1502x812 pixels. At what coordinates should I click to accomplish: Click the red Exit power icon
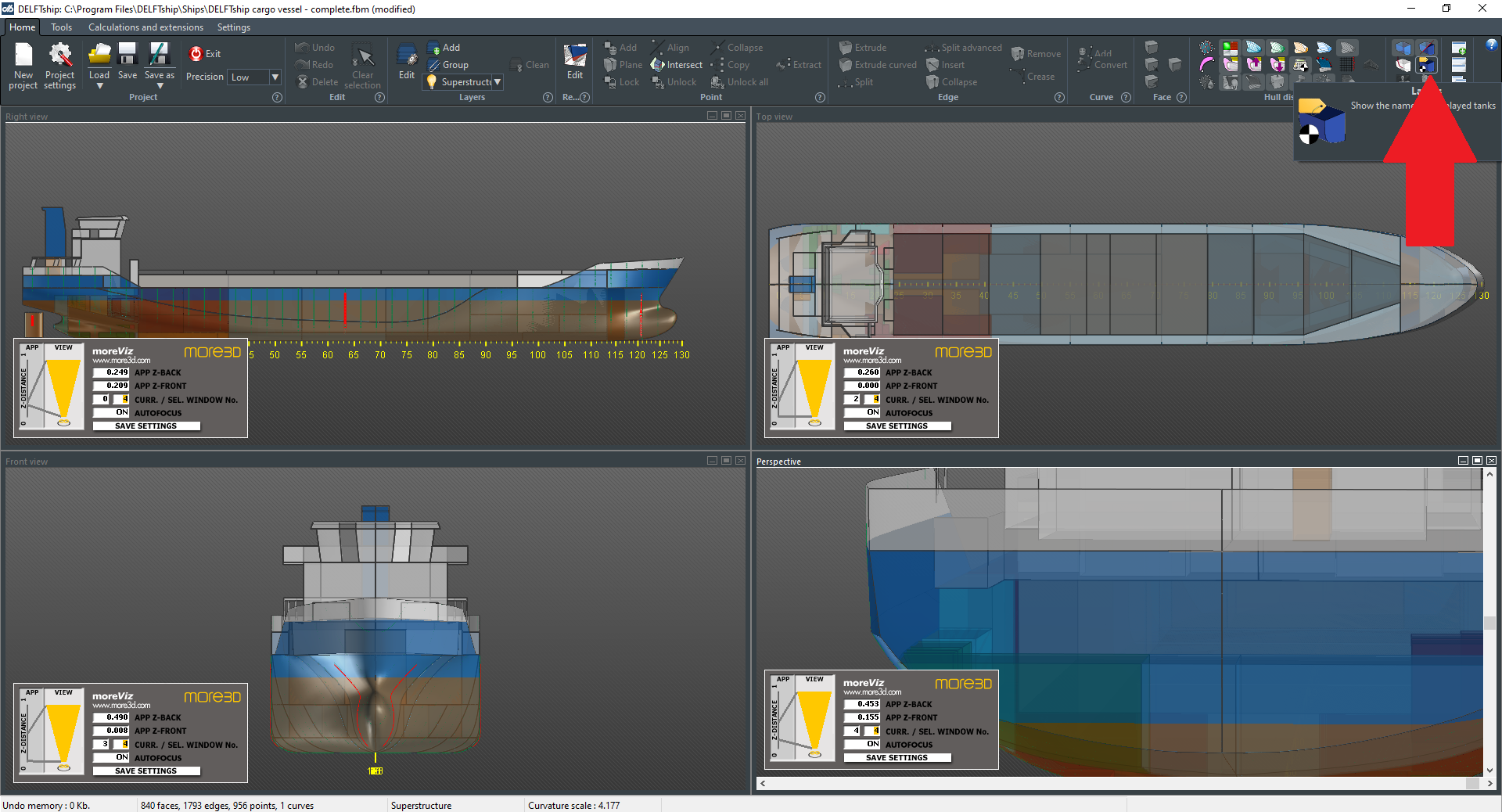click(196, 53)
